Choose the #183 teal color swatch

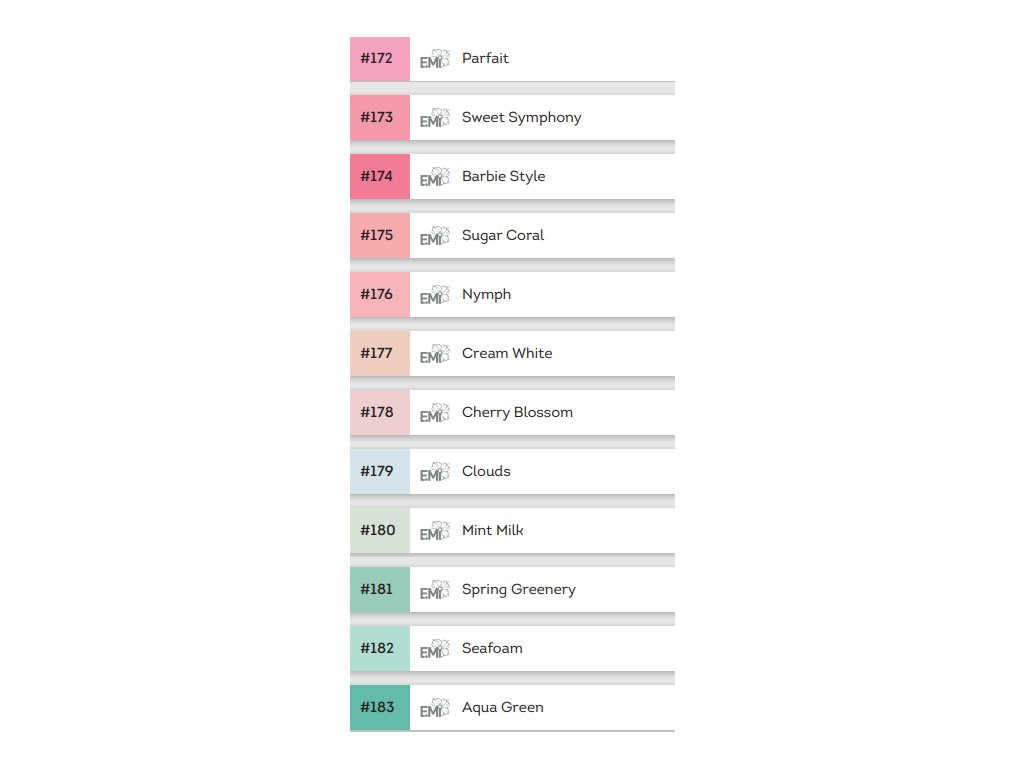(x=380, y=708)
